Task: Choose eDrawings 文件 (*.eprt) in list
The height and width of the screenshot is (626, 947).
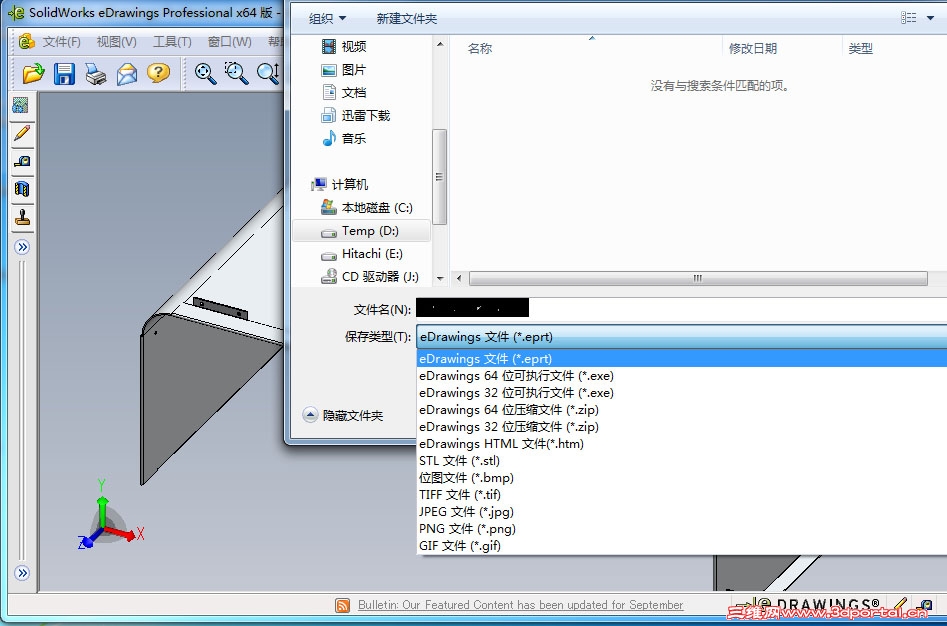Action: tap(682, 359)
